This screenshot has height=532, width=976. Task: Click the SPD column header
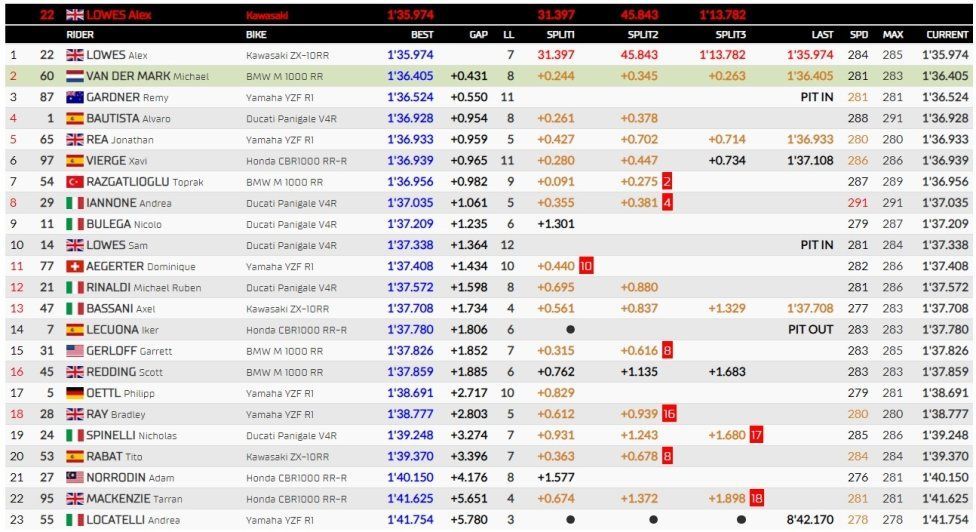(859, 35)
